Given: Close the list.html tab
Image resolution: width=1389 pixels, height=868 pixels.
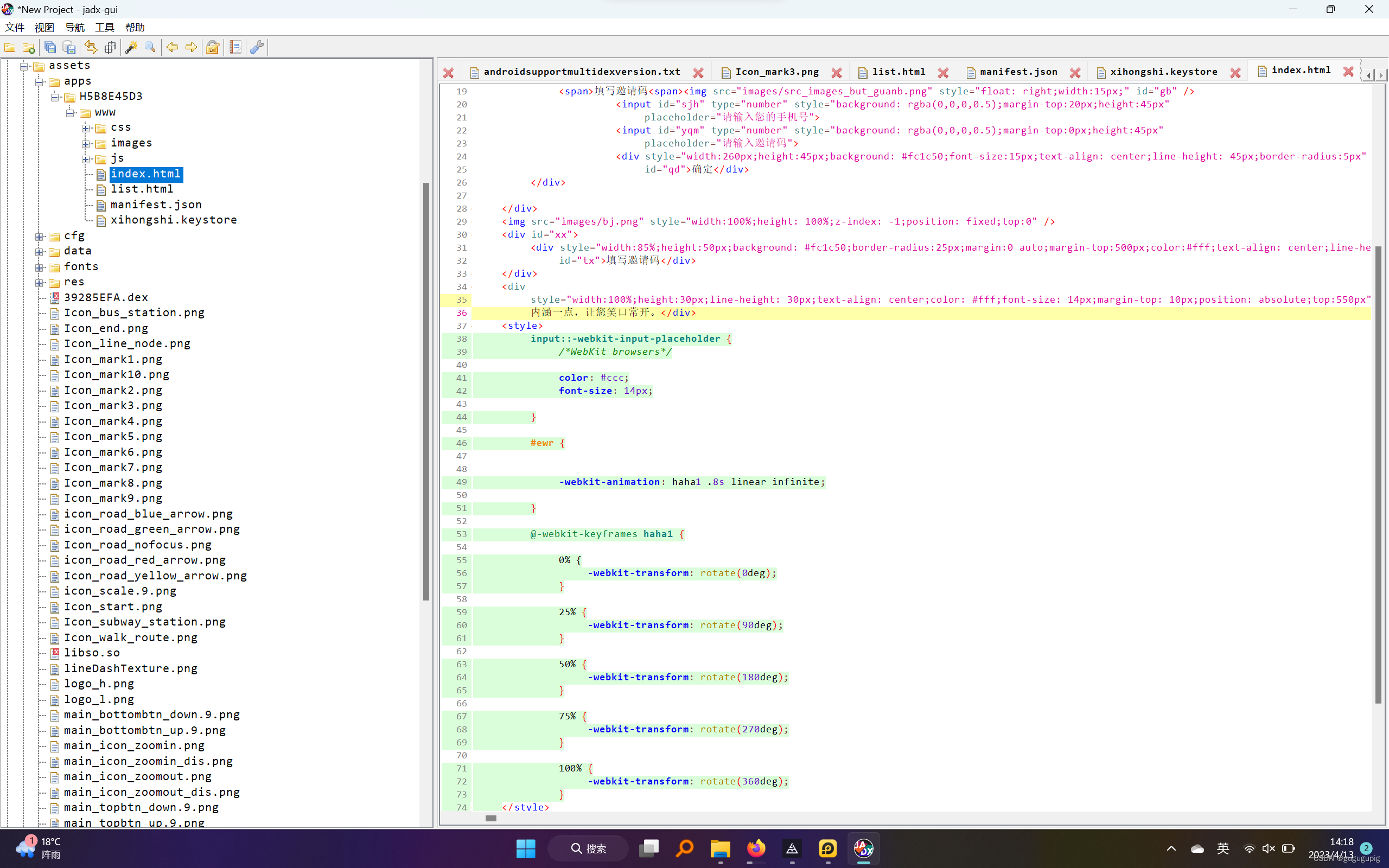Looking at the screenshot, I should coord(943,73).
